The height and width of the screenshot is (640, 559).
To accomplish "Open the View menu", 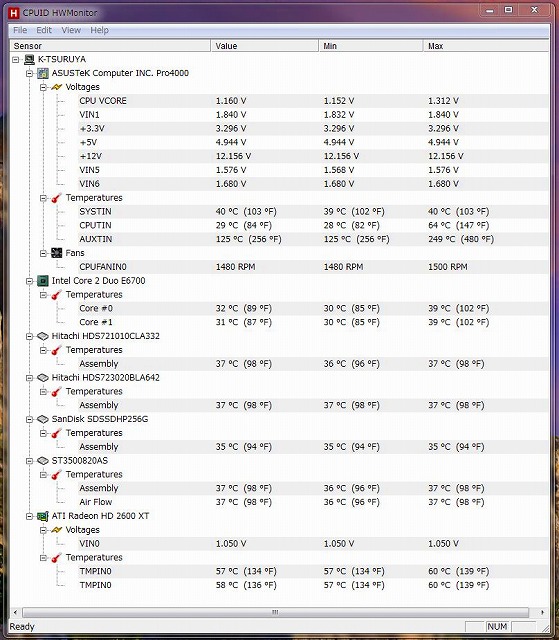I will [71, 30].
